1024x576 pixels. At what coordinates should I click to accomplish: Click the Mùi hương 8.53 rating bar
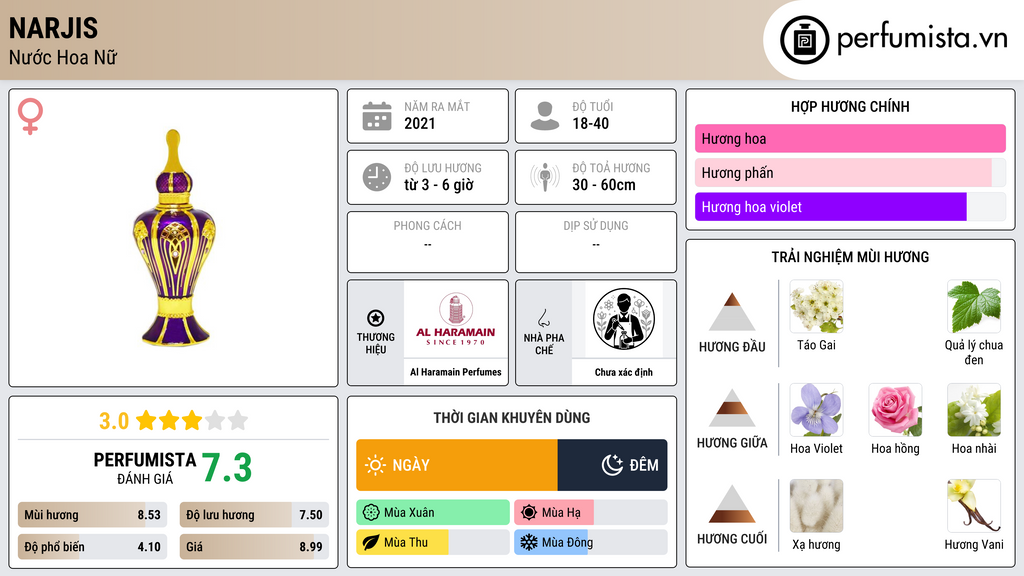[x=92, y=515]
